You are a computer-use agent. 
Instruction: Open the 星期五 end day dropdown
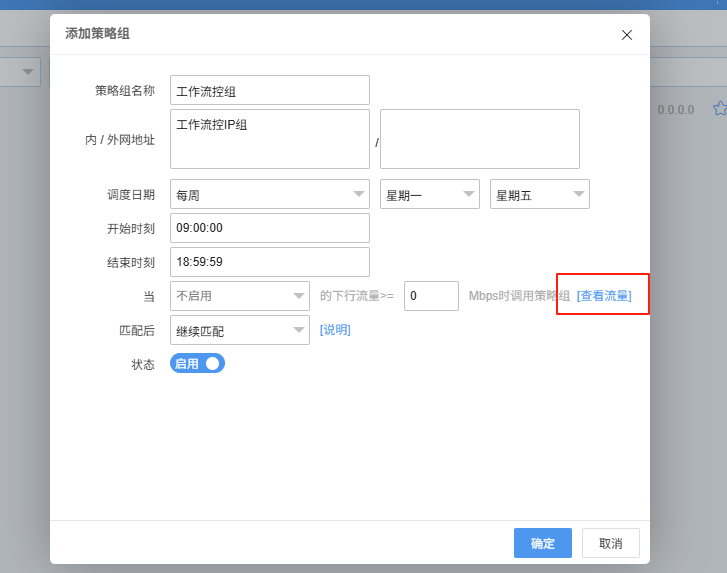point(540,194)
